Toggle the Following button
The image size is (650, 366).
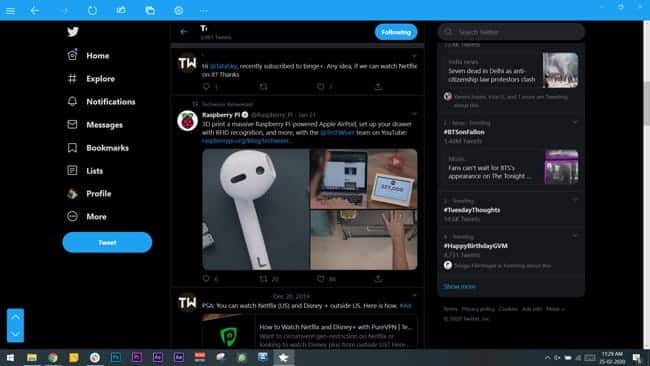point(396,32)
